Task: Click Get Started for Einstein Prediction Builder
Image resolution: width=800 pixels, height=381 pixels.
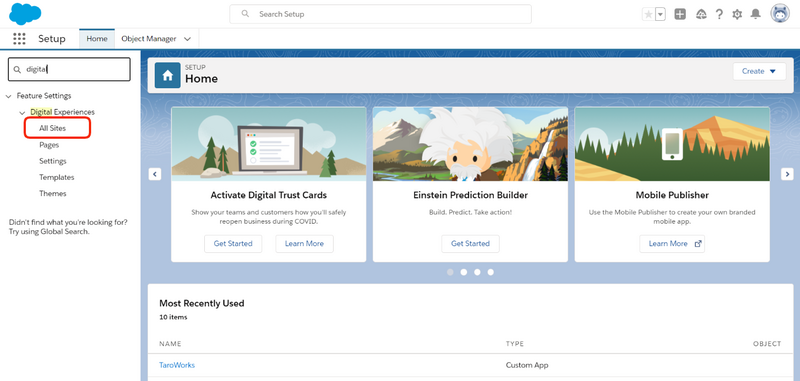Action: point(470,244)
